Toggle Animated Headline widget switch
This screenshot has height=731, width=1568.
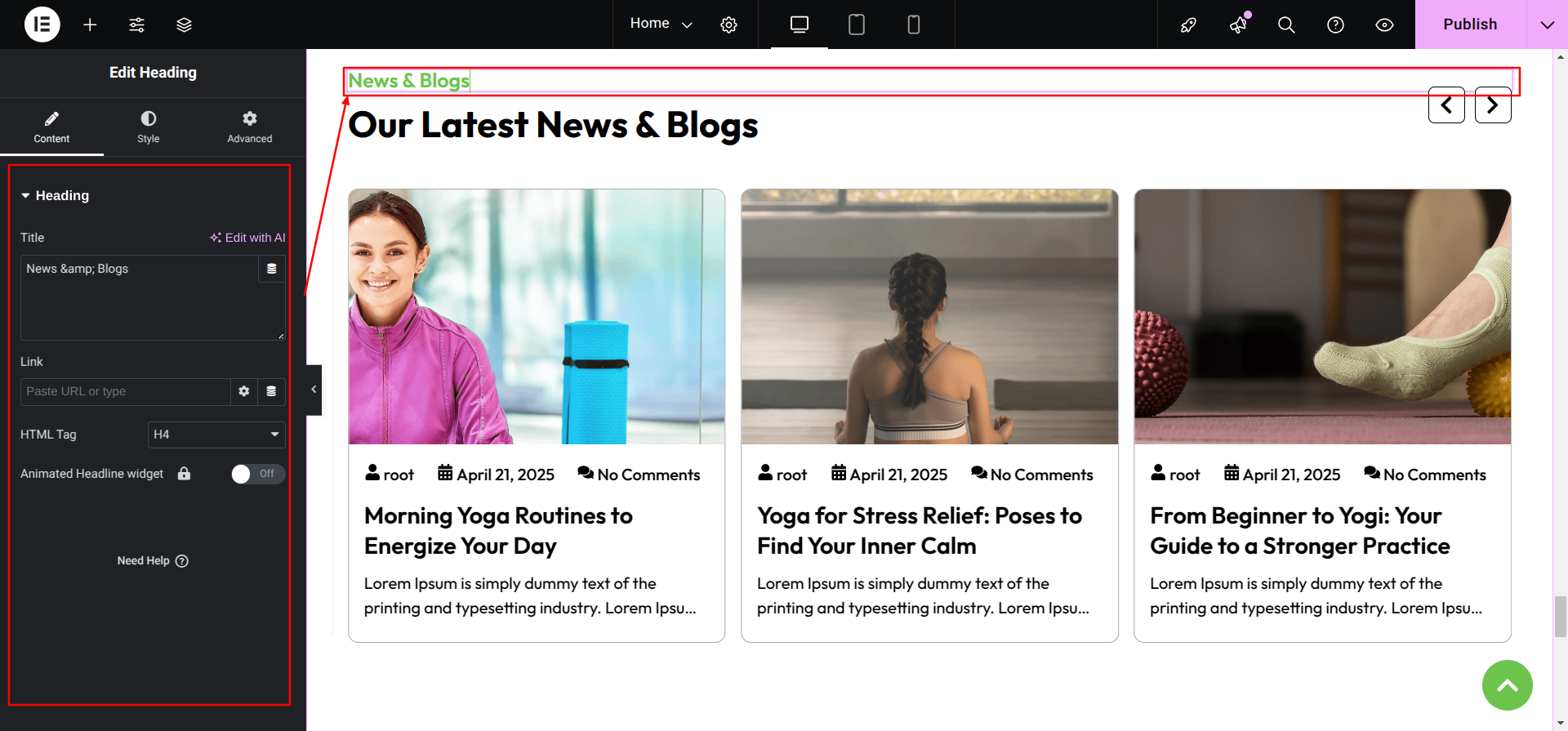[258, 474]
